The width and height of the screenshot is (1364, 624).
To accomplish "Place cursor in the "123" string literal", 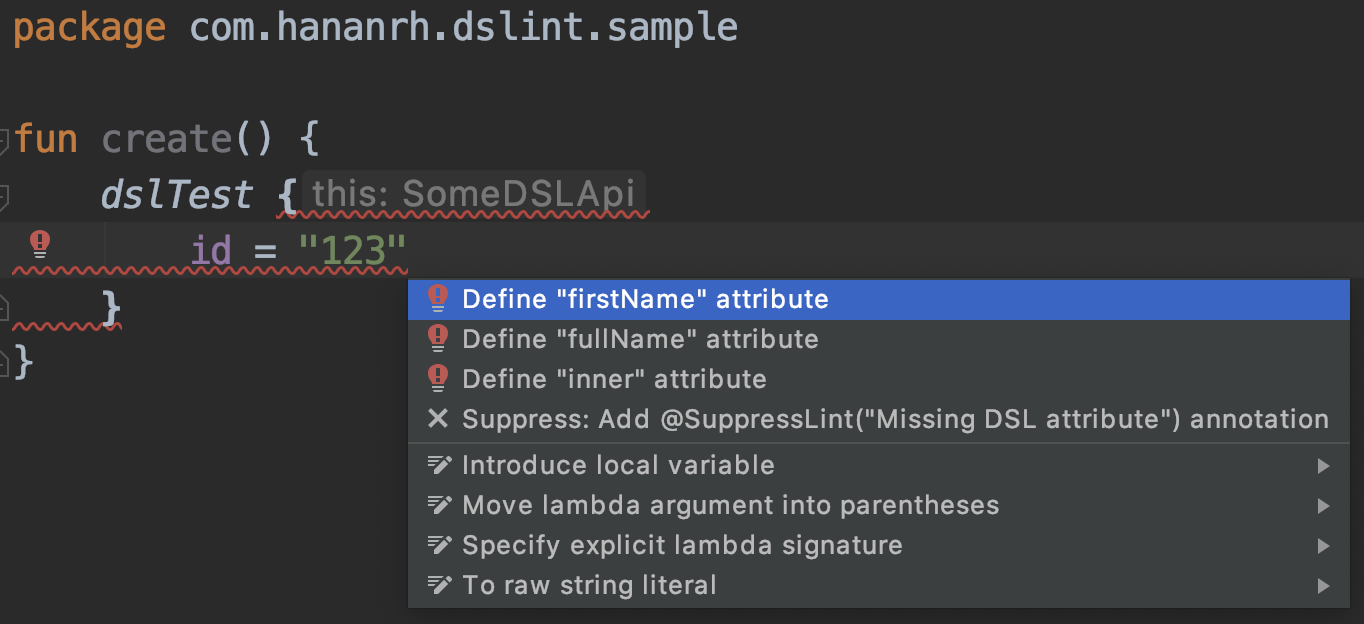I will coord(353,250).
